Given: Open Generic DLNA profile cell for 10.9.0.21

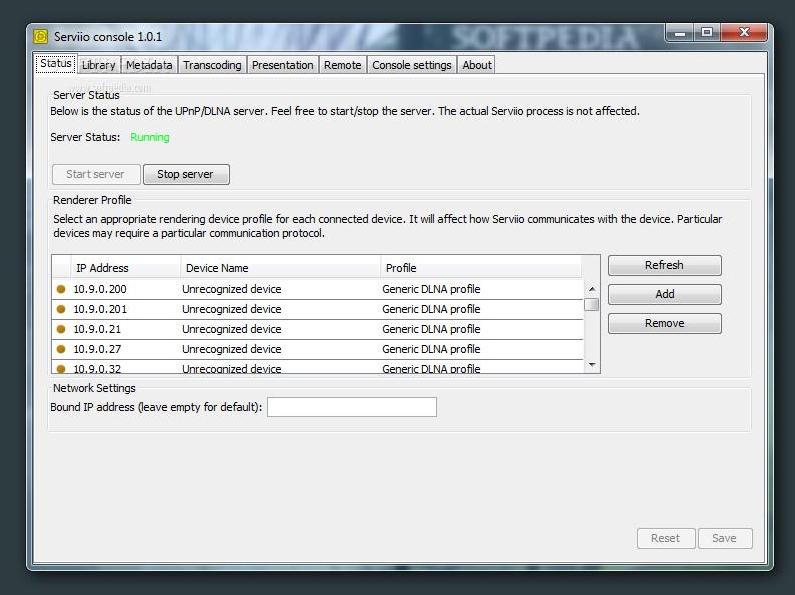Looking at the screenshot, I should tap(482, 329).
